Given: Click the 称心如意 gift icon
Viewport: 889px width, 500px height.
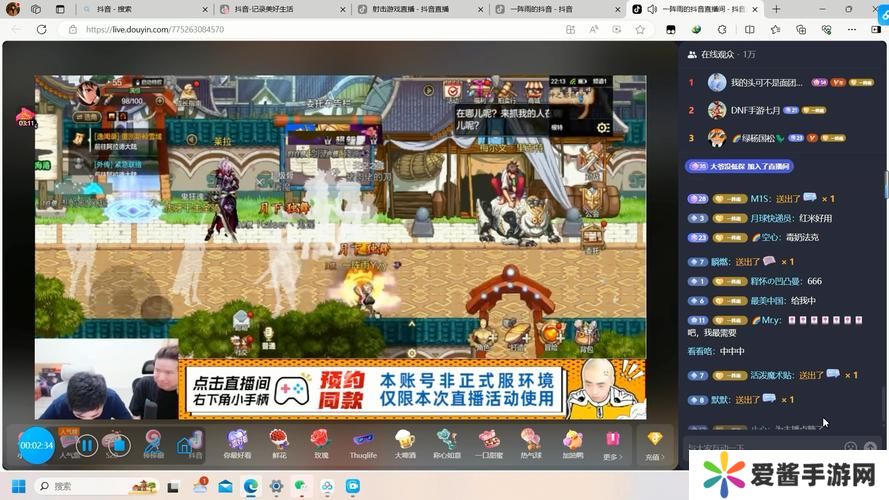Looking at the screenshot, I should [x=446, y=441].
